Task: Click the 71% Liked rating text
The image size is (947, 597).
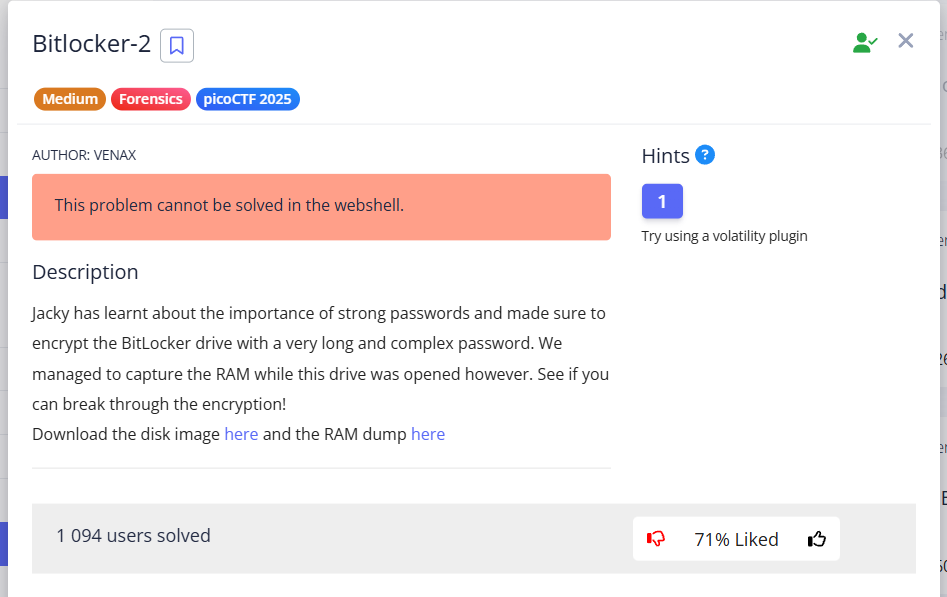Action: pos(736,539)
